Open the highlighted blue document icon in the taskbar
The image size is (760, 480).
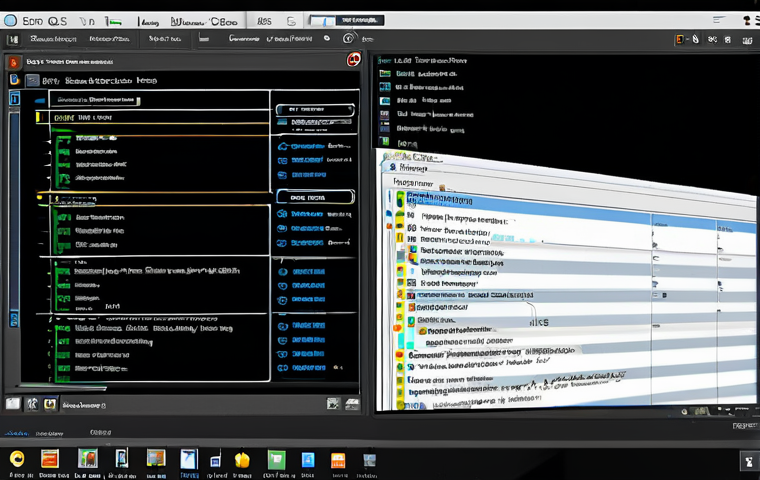click(189, 459)
